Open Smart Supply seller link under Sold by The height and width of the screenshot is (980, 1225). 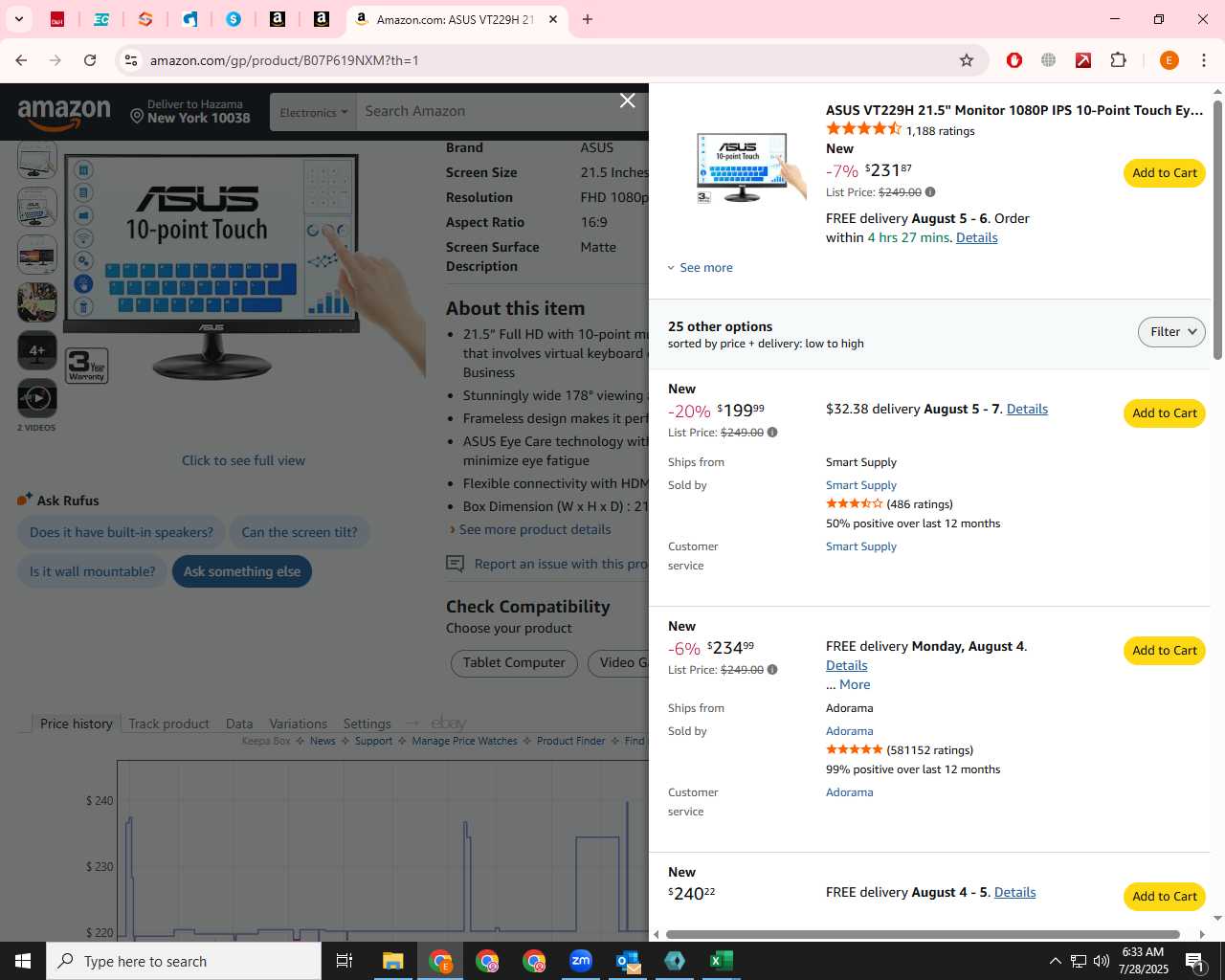[861, 485]
